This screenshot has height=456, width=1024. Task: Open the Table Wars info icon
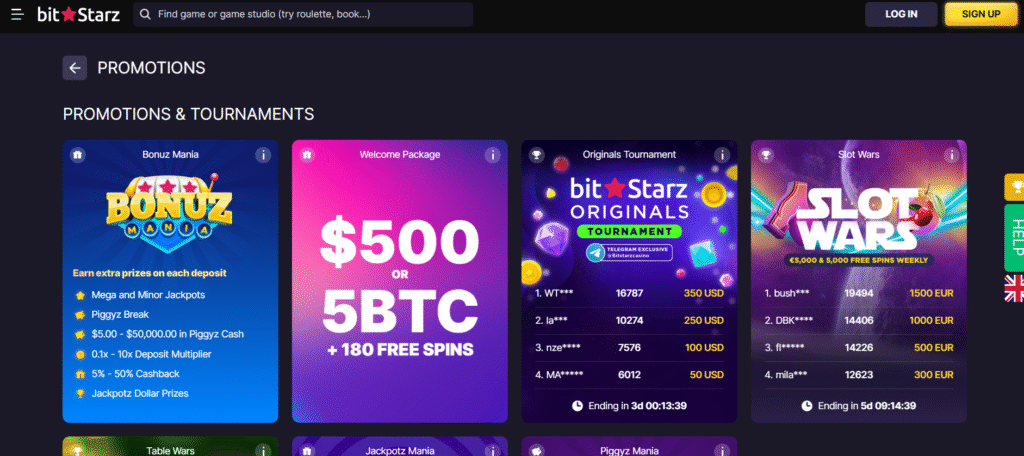(263, 450)
